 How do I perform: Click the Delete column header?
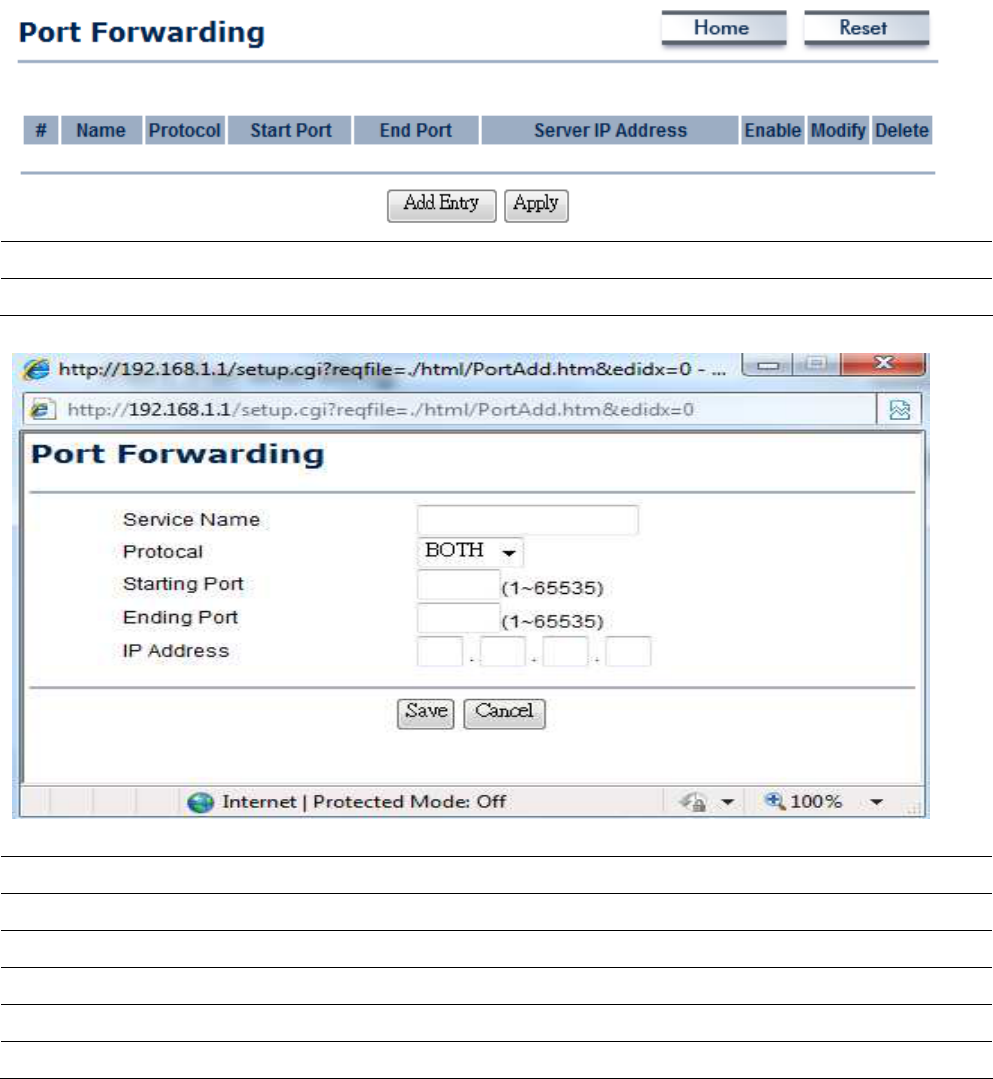901,130
